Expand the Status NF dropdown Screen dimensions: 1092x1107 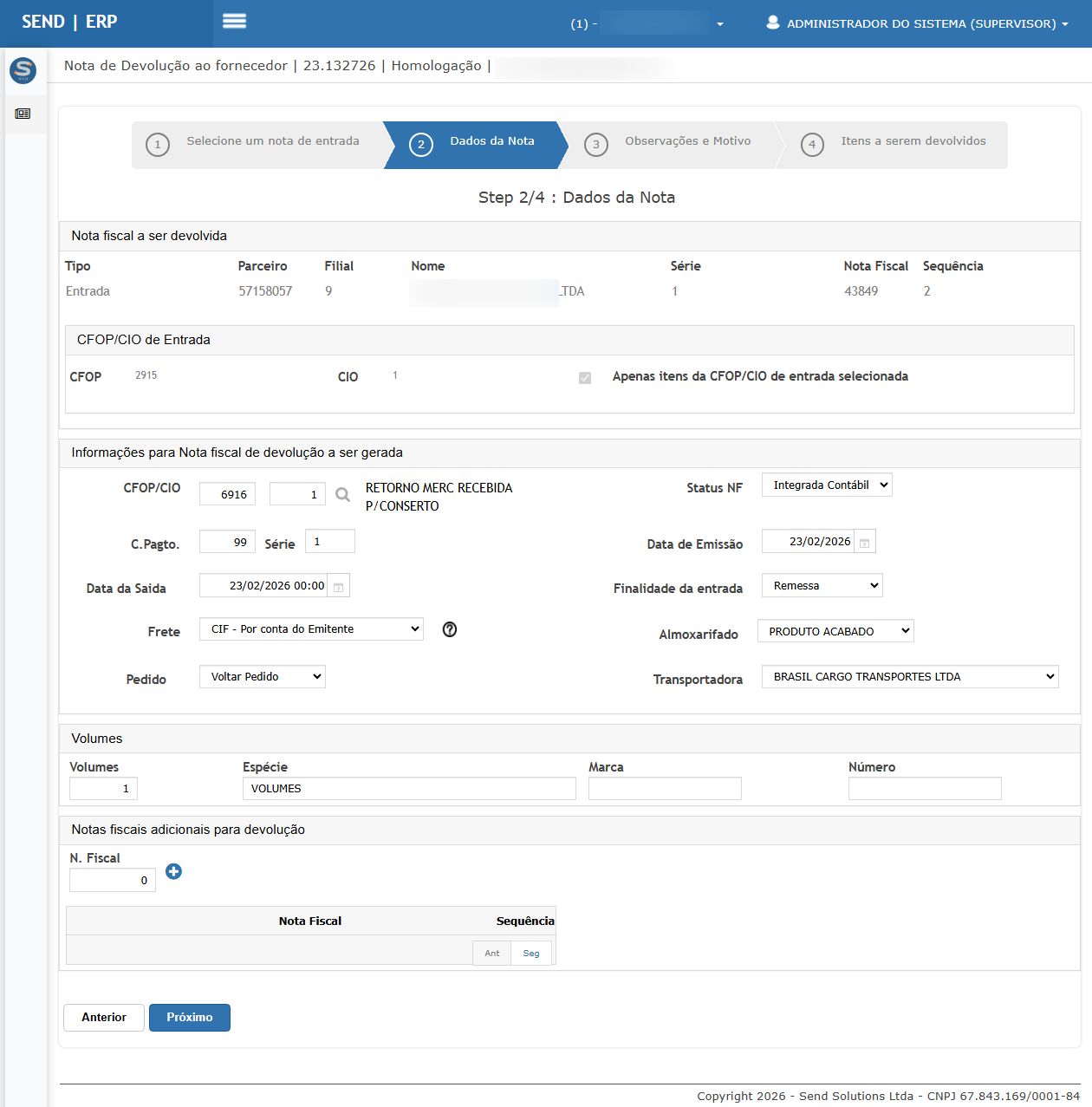[x=826, y=485]
